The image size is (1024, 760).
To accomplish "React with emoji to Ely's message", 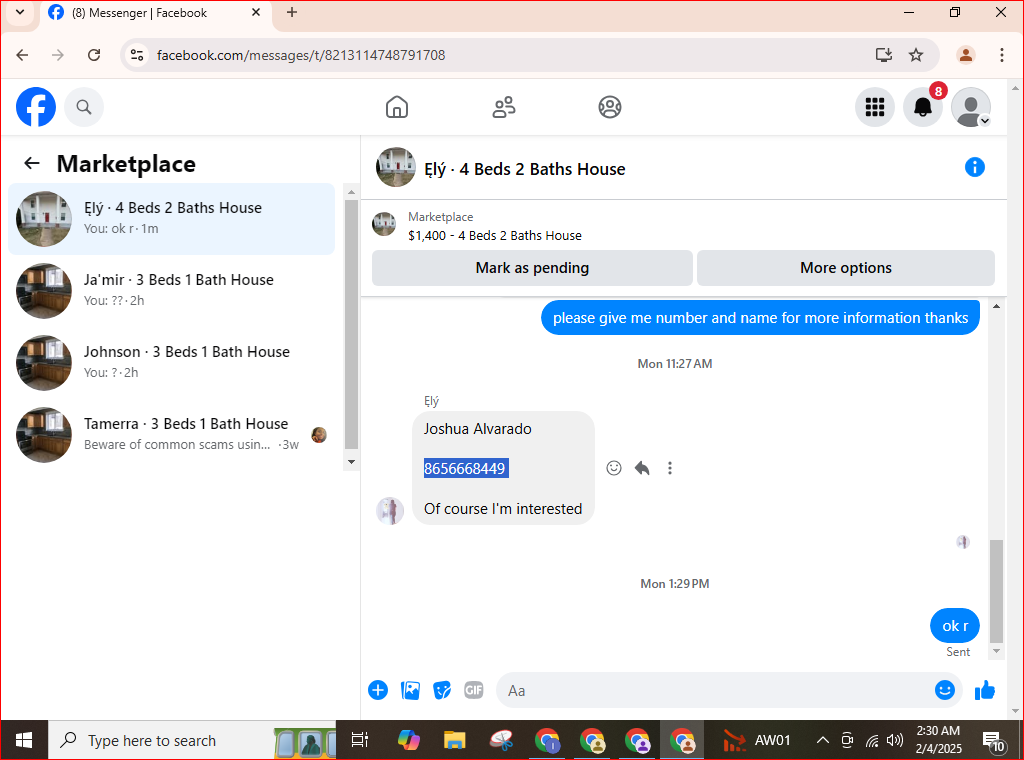I will point(614,468).
